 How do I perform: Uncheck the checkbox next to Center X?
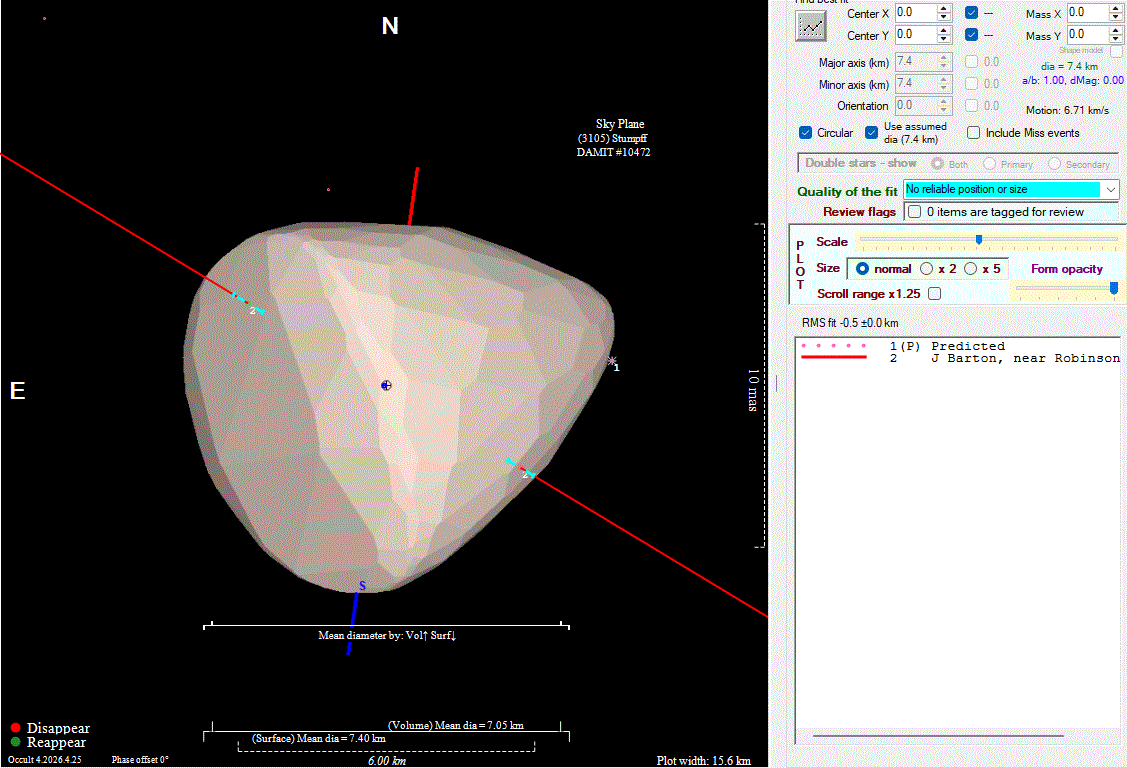[971, 13]
